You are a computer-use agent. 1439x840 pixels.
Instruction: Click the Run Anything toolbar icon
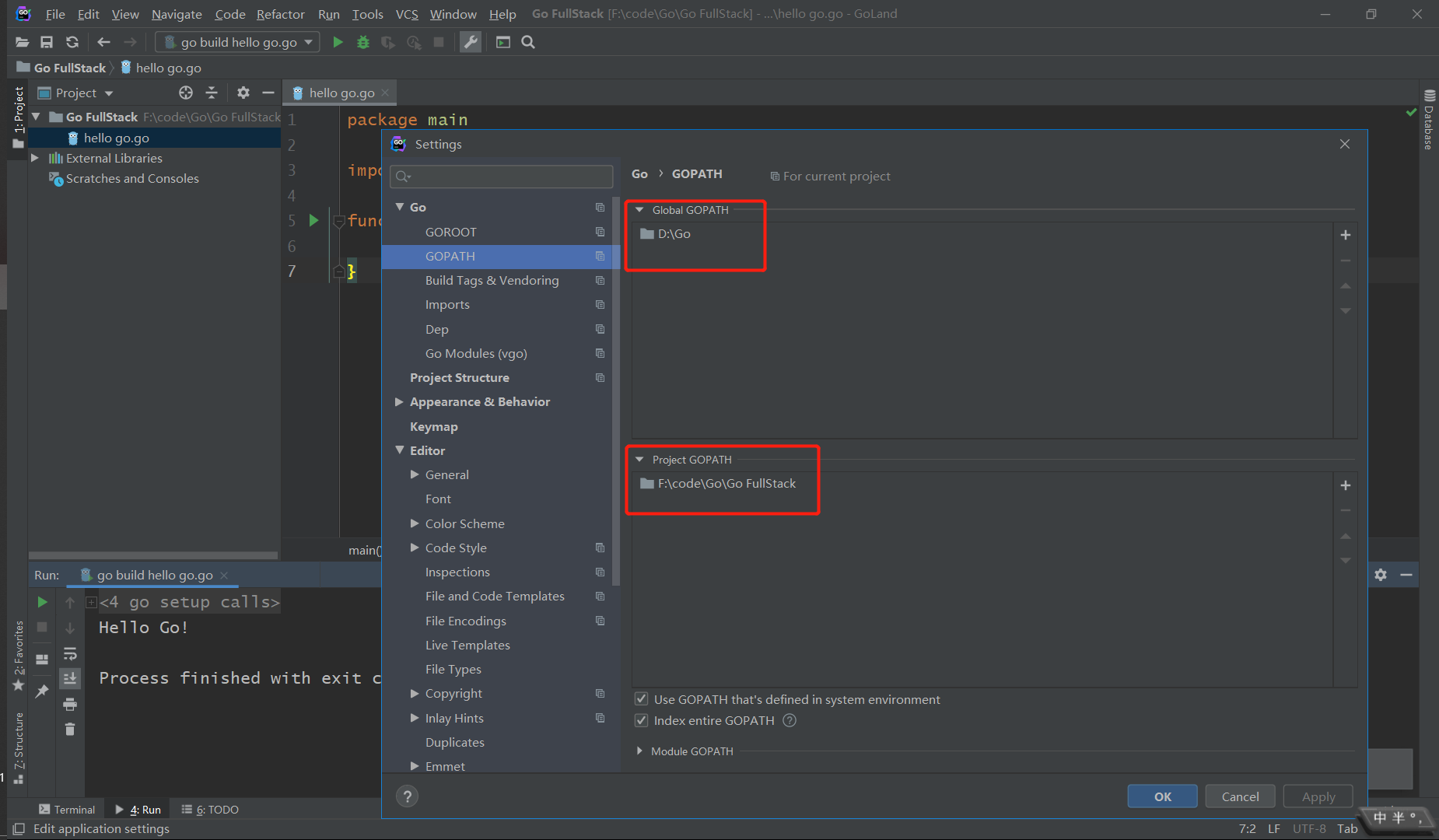click(503, 42)
